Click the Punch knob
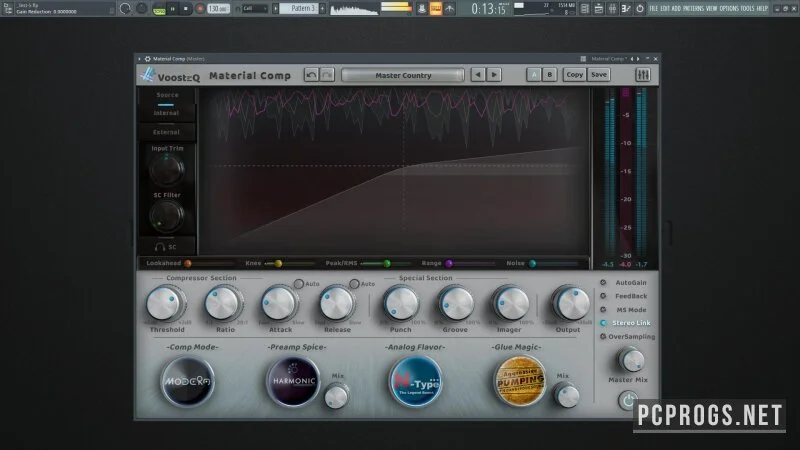The image size is (800, 450). tap(401, 304)
